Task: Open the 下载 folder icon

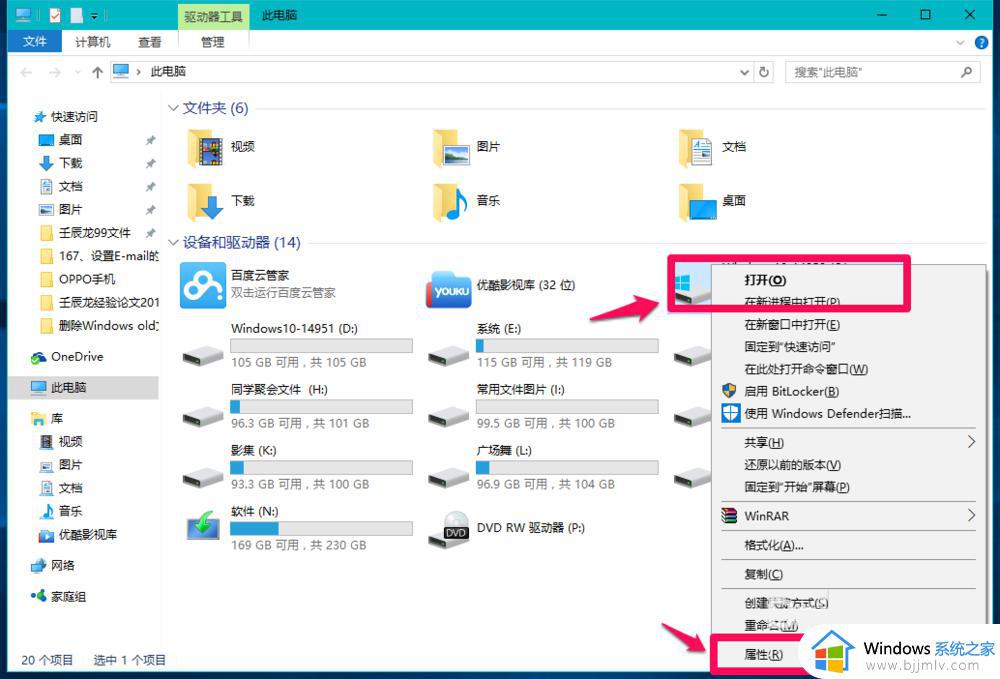Action: [x=205, y=201]
